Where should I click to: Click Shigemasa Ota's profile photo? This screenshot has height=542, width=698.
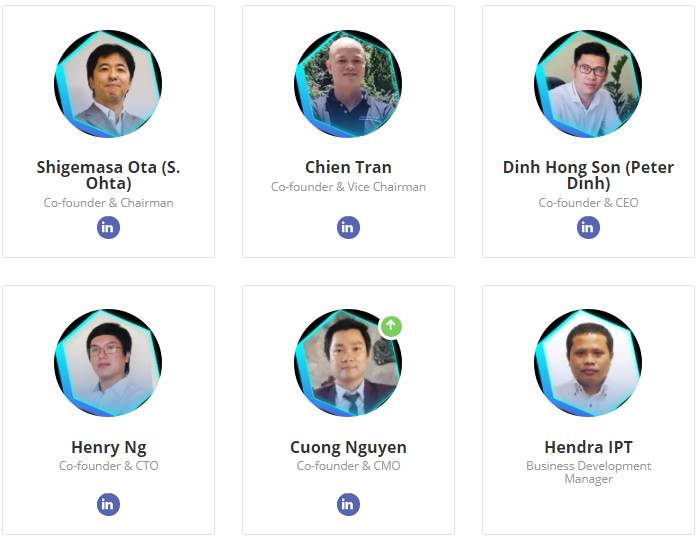click(108, 84)
